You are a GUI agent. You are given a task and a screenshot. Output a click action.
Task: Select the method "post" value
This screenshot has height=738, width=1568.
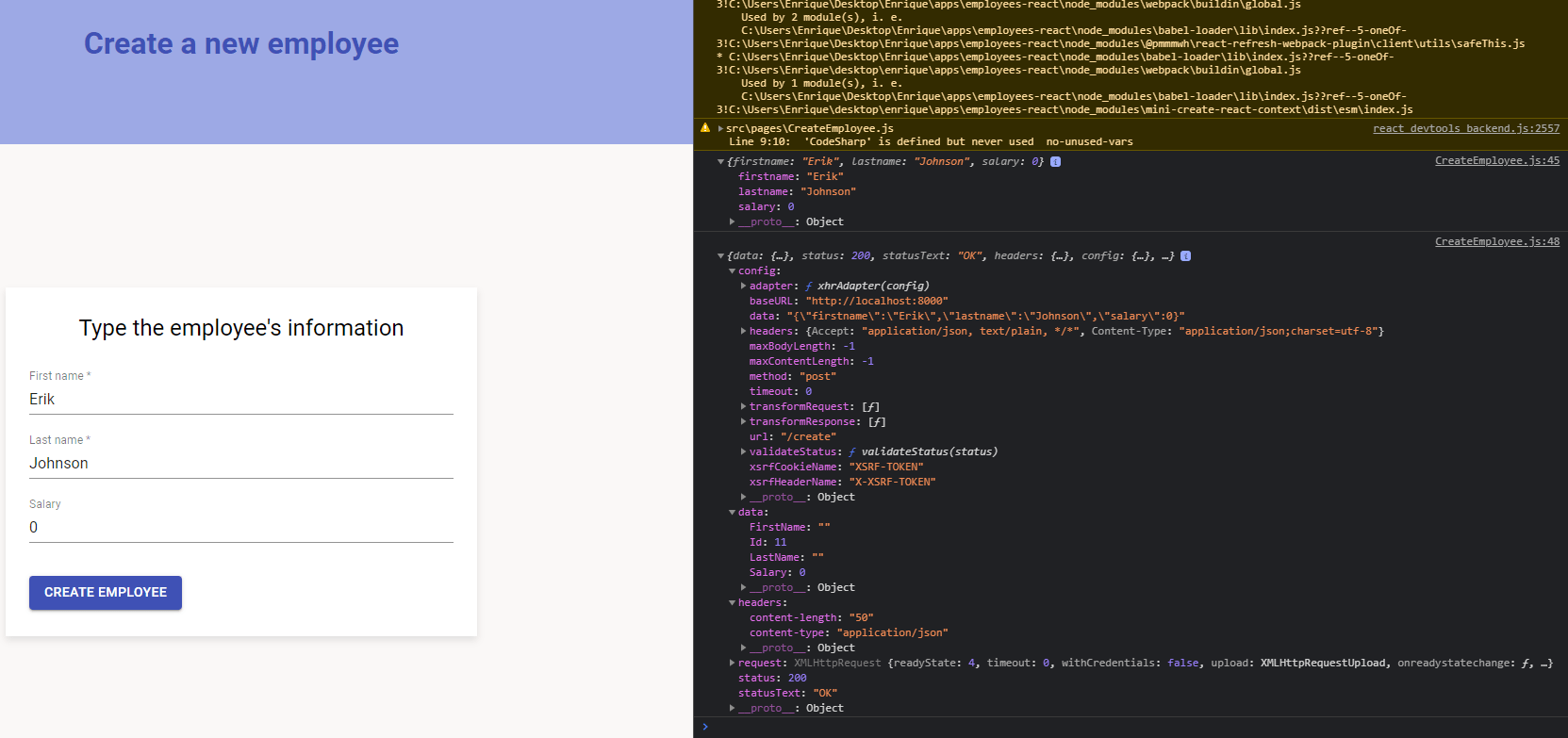[x=817, y=377]
